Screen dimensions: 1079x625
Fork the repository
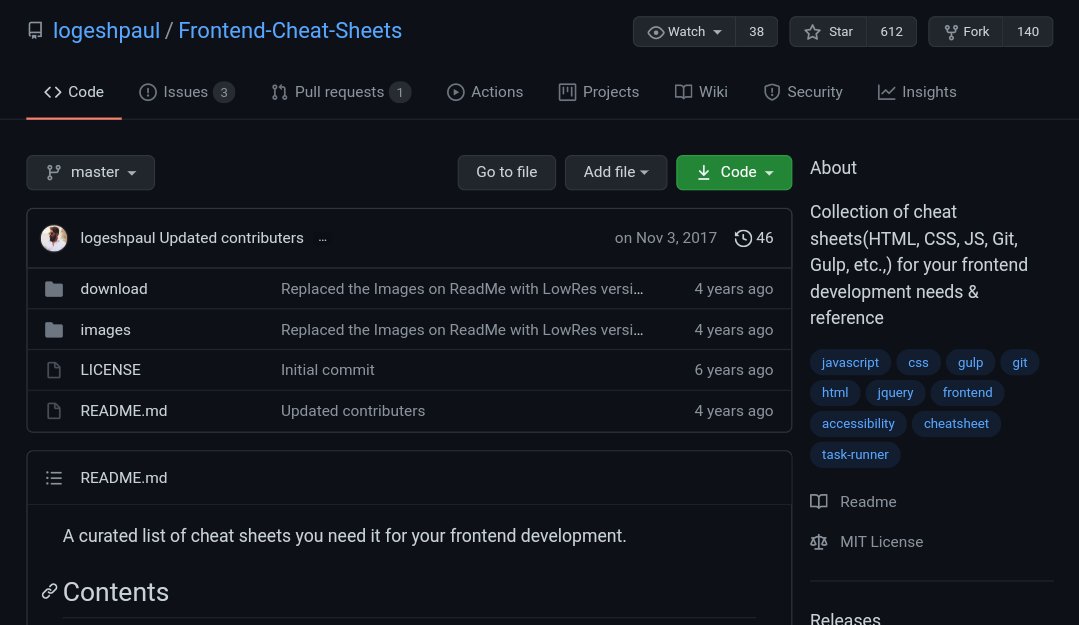coord(965,32)
